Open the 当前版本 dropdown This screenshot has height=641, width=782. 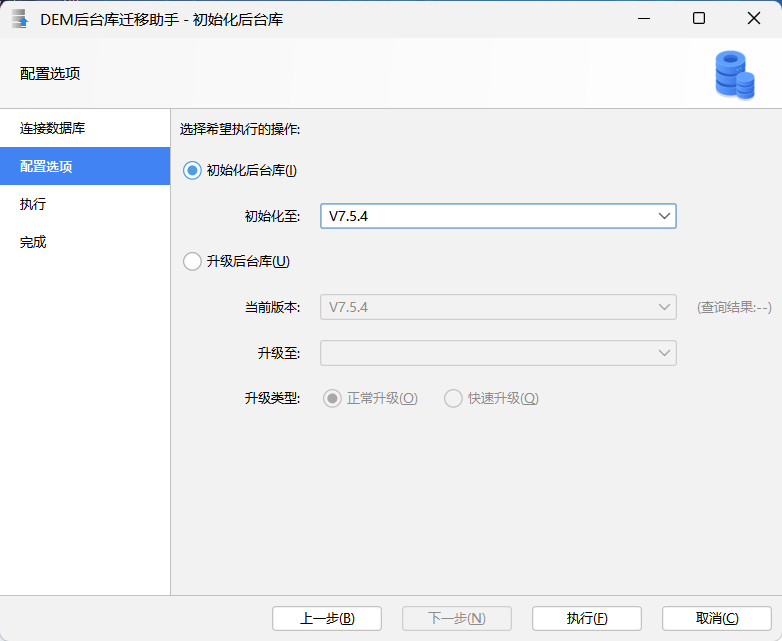point(498,307)
